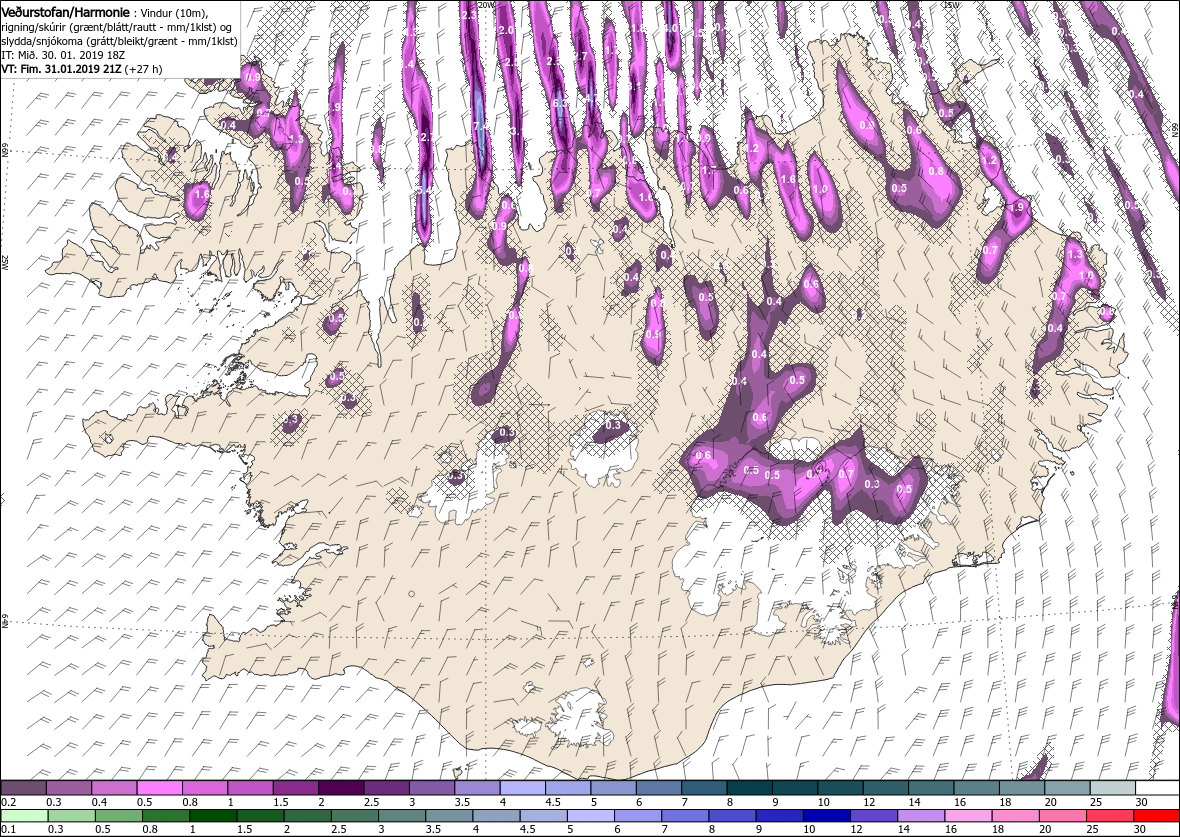Click the '0.1' label under lower legend
The height and width of the screenshot is (837, 1180).
[8, 829]
